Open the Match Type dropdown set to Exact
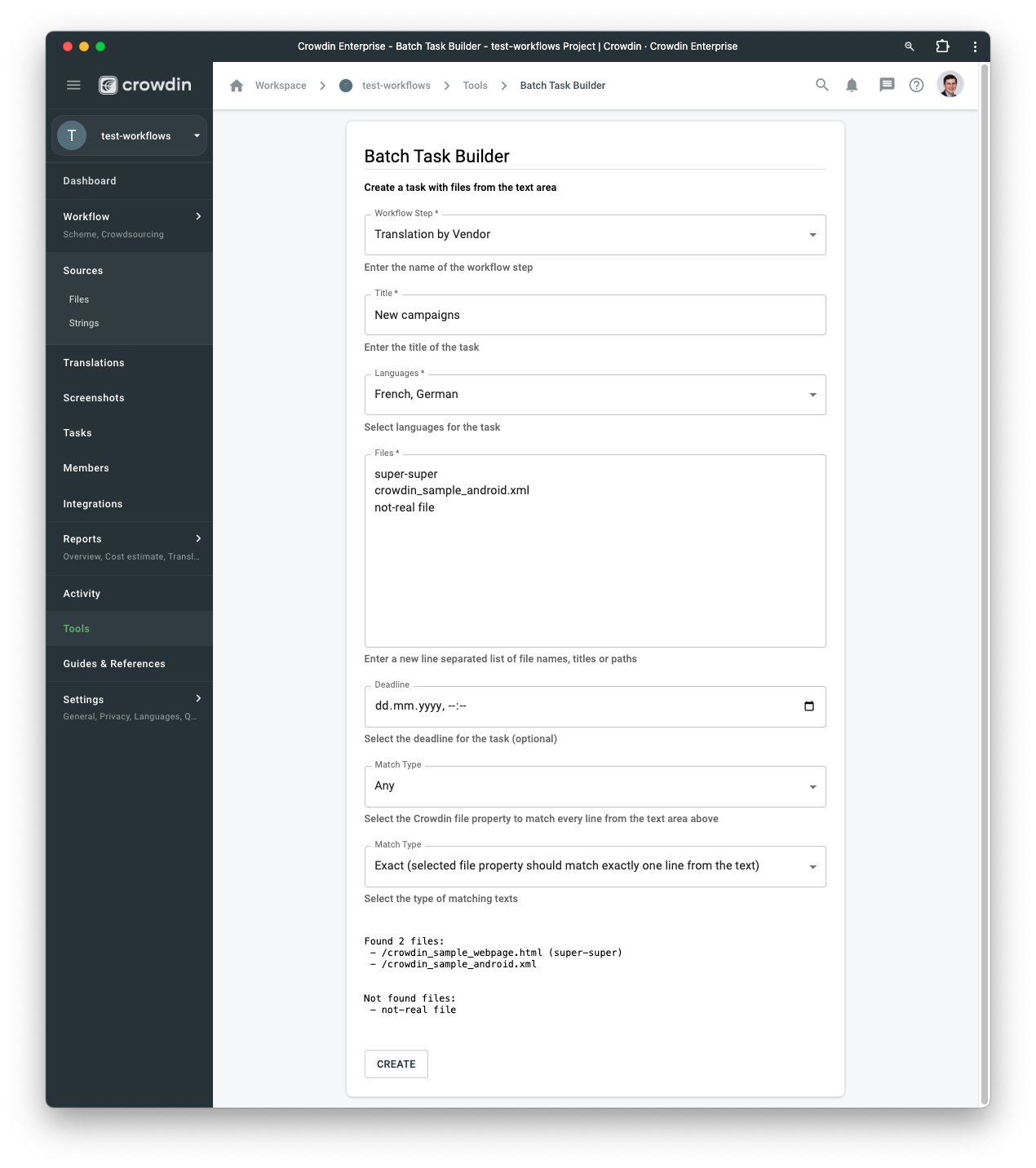Screen dimensions: 1036x1168 (x=595, y=866)
